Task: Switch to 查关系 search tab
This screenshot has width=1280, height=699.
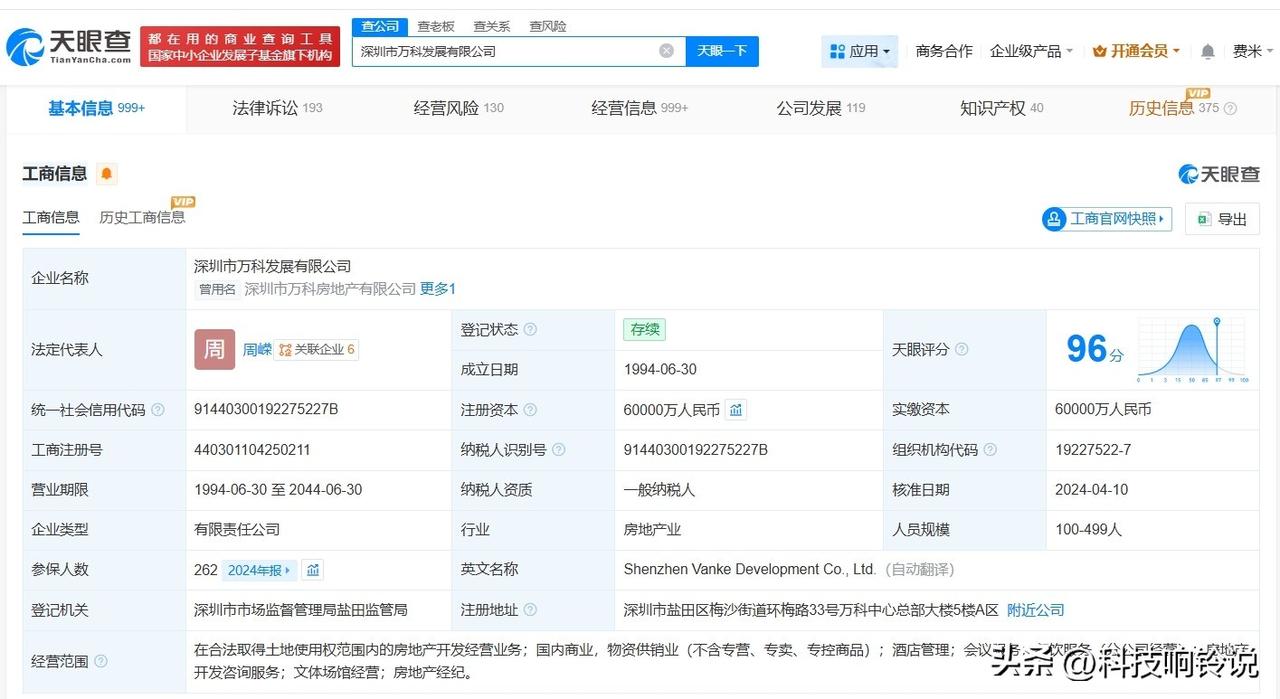Action: pyautogui.click(x=492, y=26)
